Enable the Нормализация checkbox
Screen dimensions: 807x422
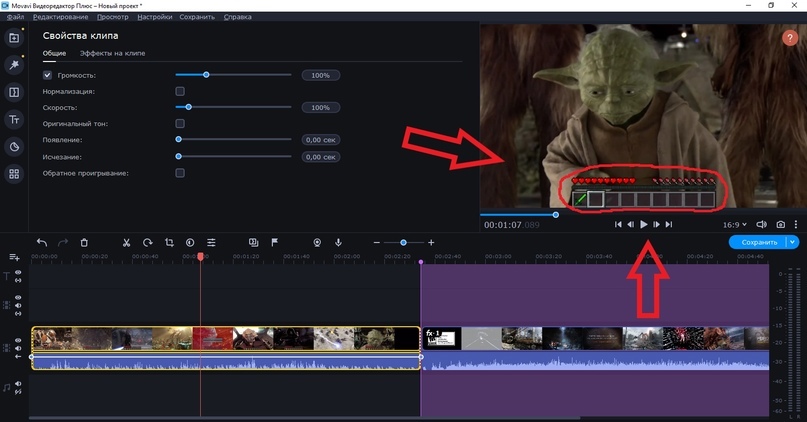pyautogui.click(x=180, y=91)
